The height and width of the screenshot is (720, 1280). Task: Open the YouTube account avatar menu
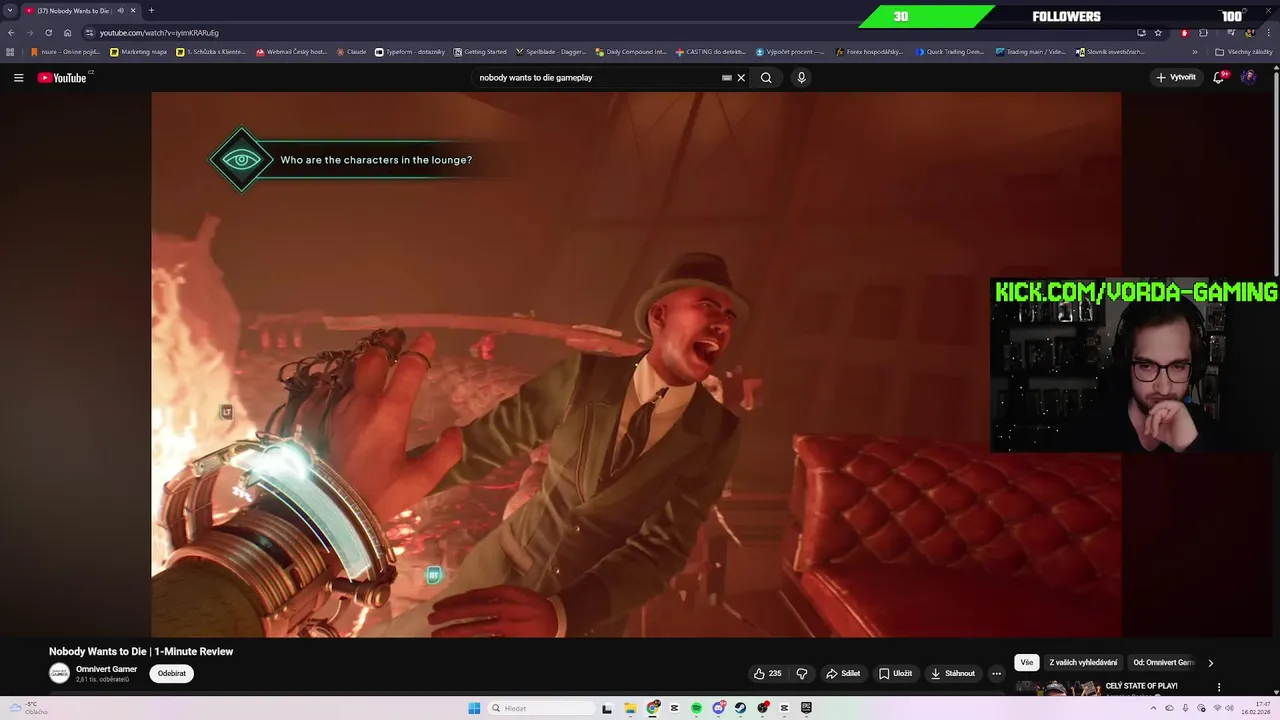click(x=1248, y=77)
